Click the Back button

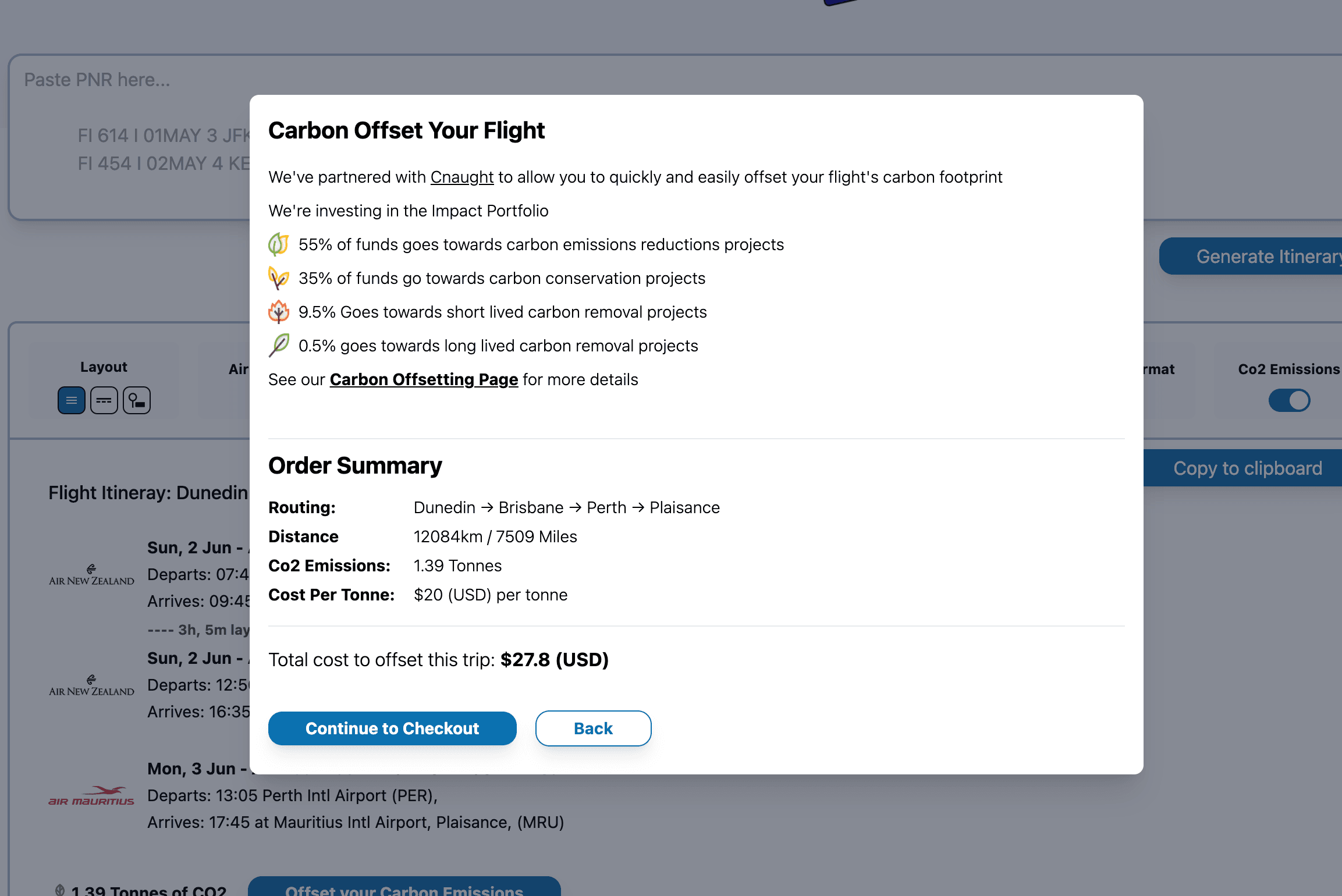click(593, 728)
